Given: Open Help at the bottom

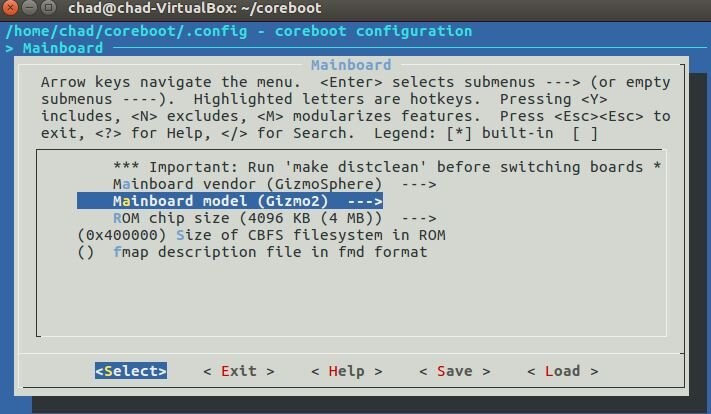Looking at the screenshot, I should pyautogui.click(x=347, y=371).
